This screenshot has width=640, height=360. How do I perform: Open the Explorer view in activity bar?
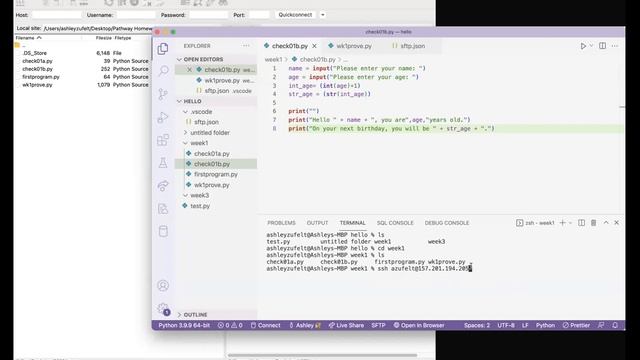tap(163, 49)
